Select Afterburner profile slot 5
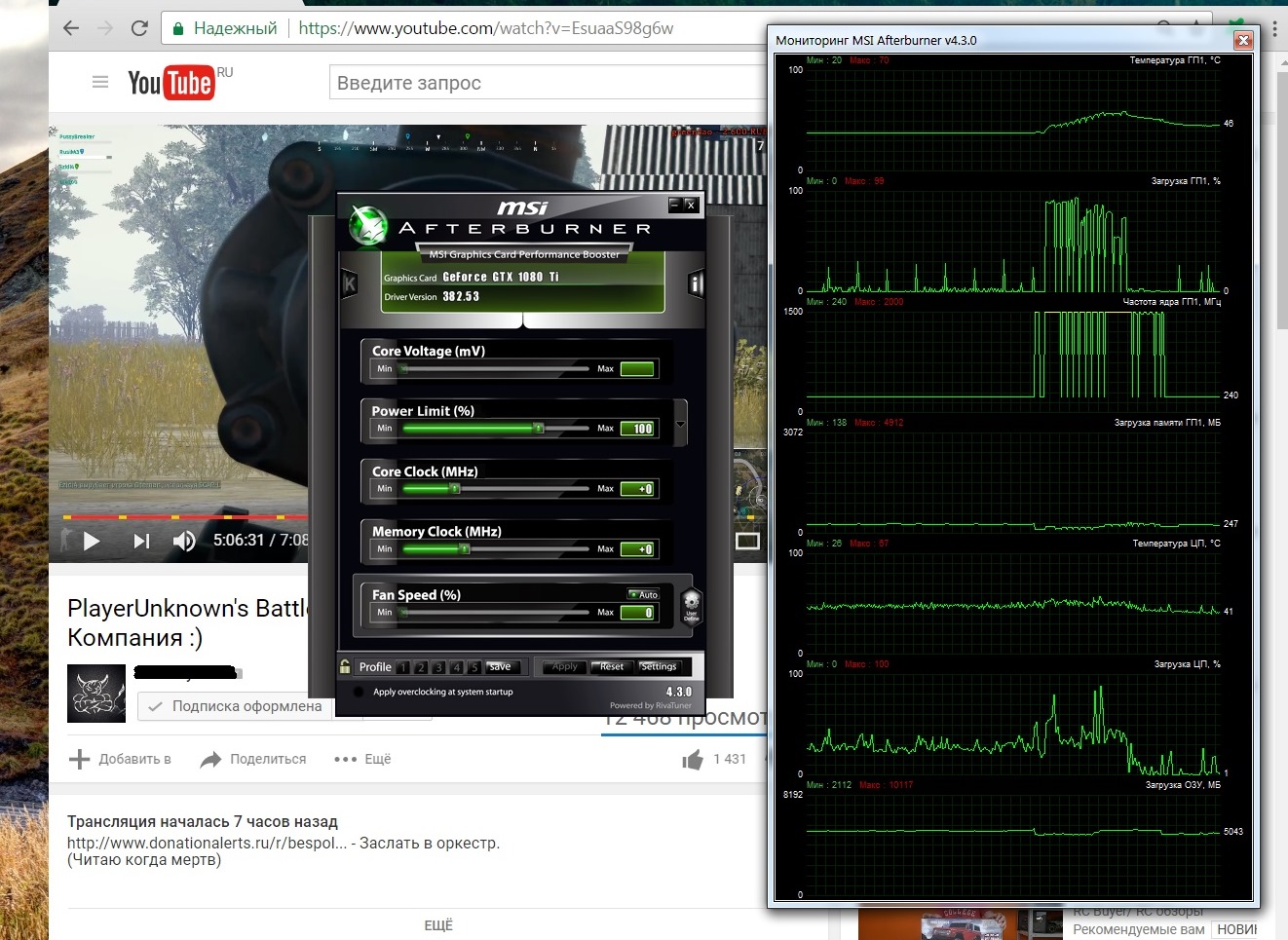This screenshot has height=940, width=1288. click(x=474, y=667)
